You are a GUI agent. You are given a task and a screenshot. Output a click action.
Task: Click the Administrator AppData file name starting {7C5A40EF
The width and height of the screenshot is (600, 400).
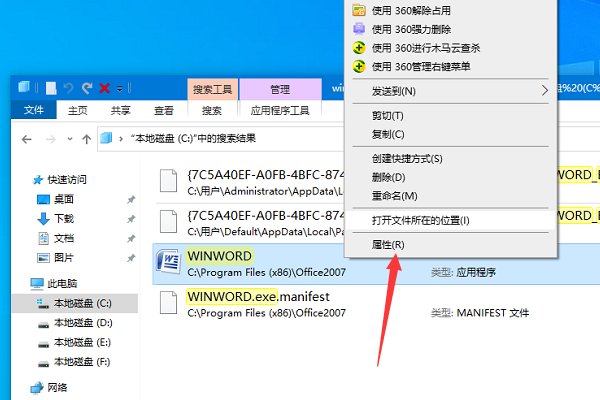click(x=266, y=175)
